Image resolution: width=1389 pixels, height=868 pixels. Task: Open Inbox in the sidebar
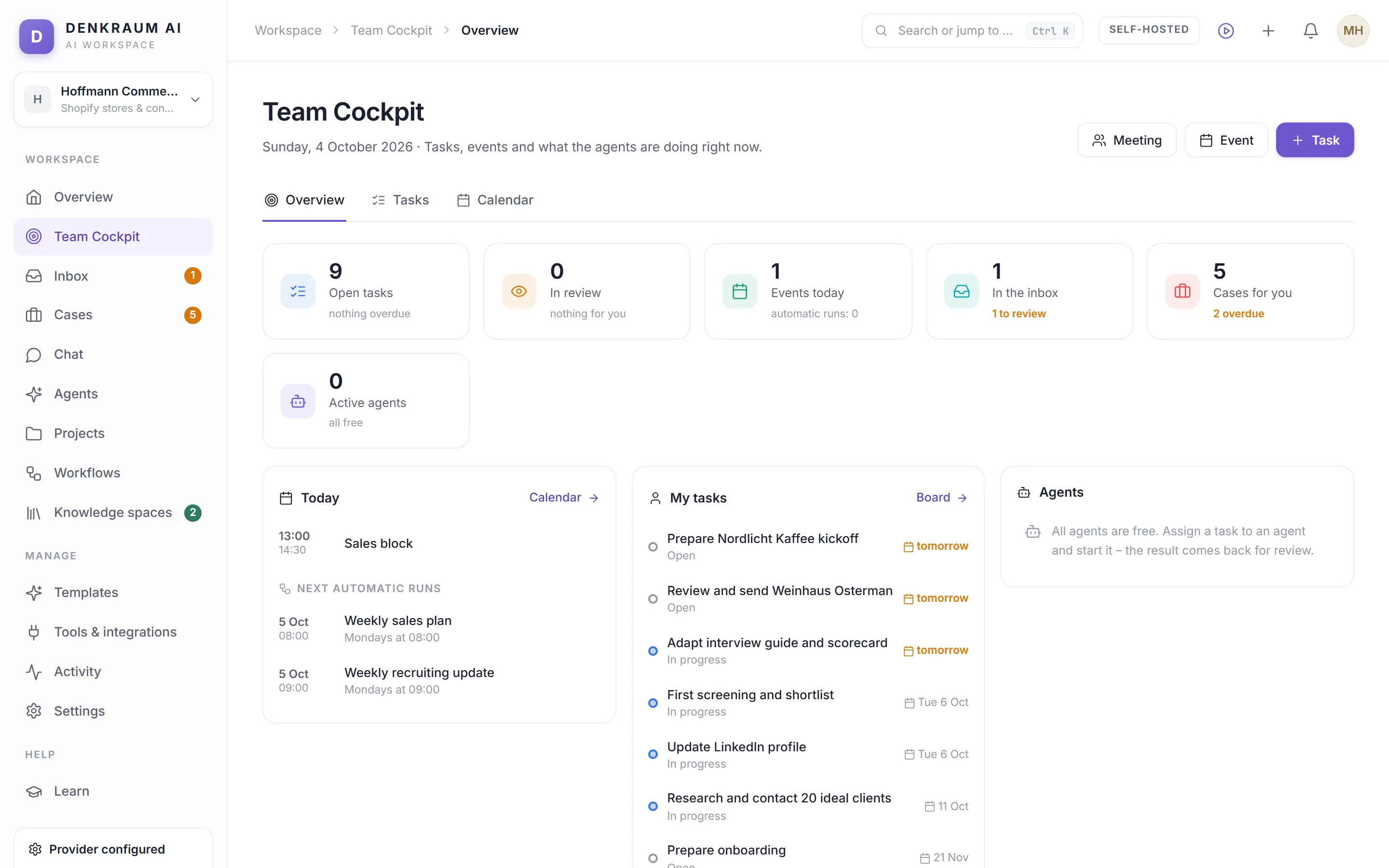tap(113, 275)
